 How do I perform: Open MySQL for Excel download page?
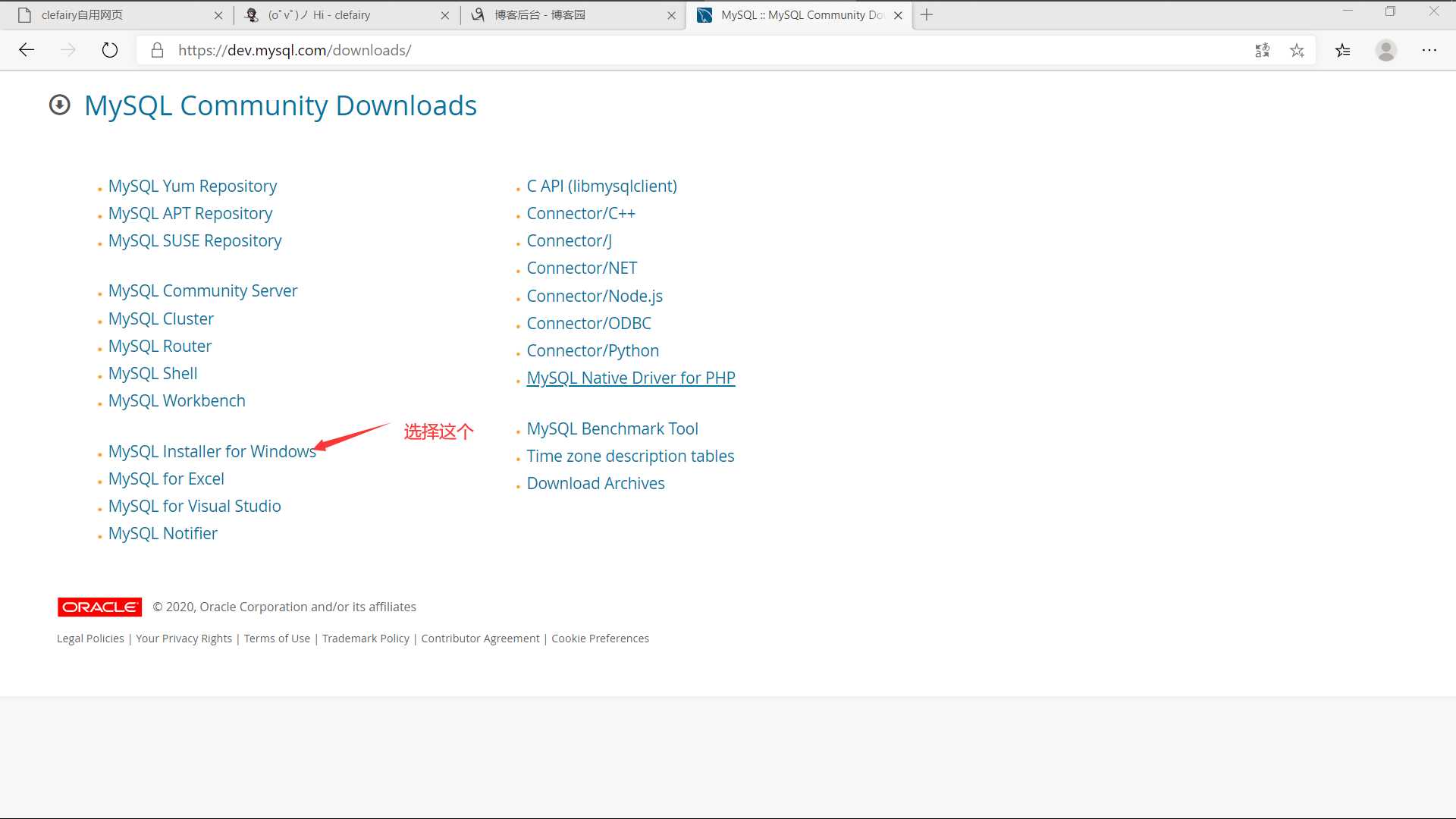[x=166, y=478]
